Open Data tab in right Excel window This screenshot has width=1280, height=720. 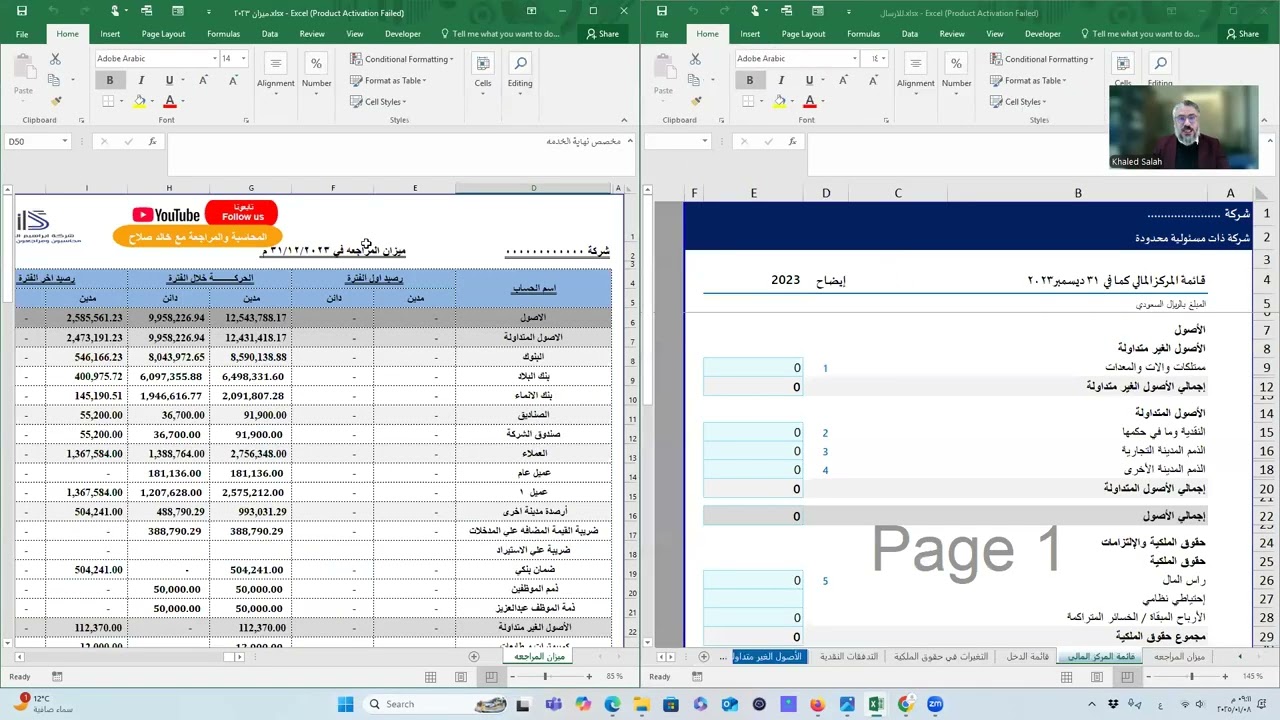[x=910, y=33]
